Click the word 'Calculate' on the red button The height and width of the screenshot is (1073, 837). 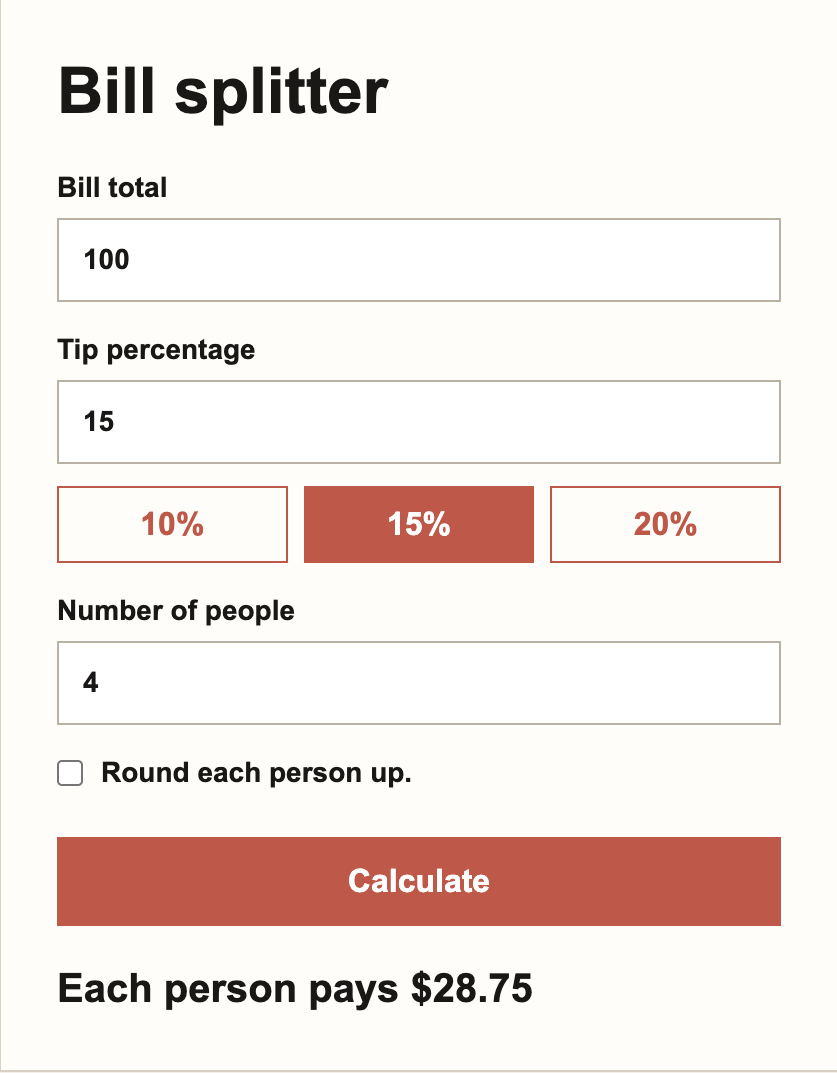[x=419, y=881]
